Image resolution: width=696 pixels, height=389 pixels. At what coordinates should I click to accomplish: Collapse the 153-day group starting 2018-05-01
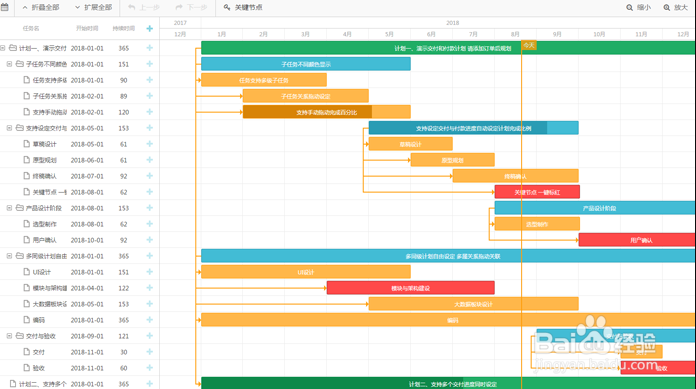(9, 128)
